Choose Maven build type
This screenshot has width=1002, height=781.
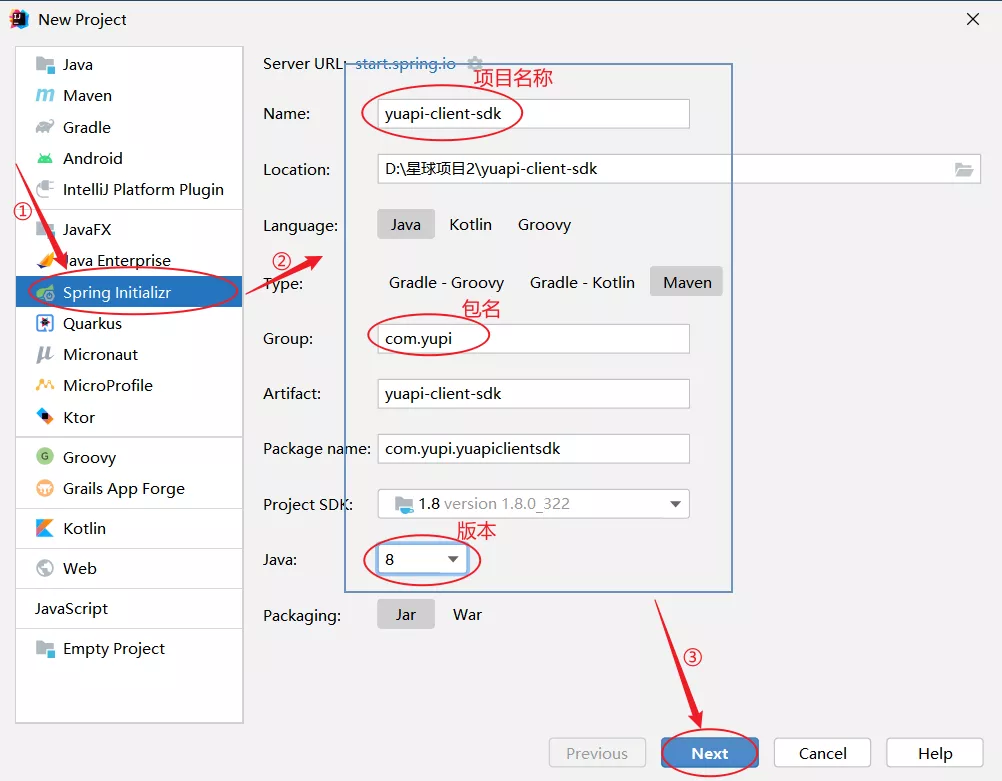click(687, 282)
